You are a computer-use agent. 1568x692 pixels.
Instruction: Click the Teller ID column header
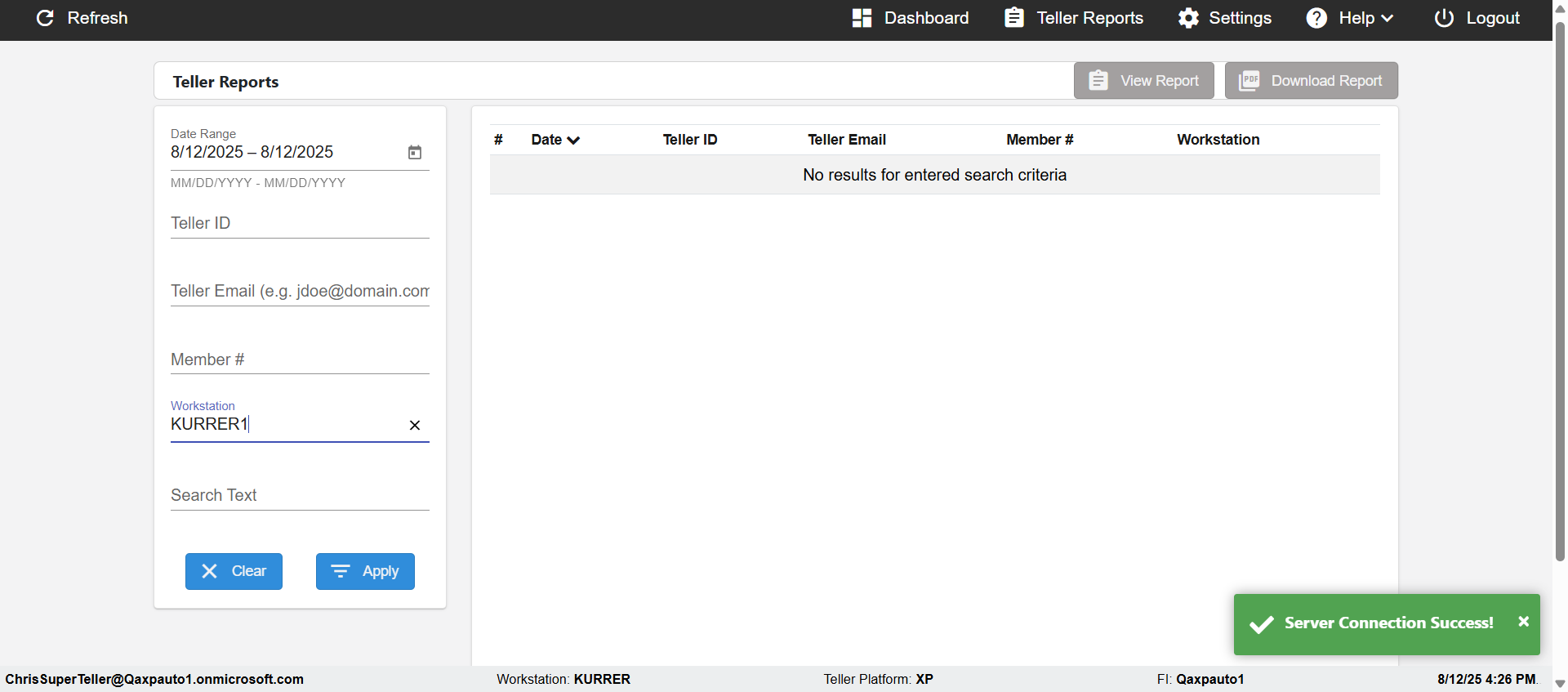click(x=690, y=140)
